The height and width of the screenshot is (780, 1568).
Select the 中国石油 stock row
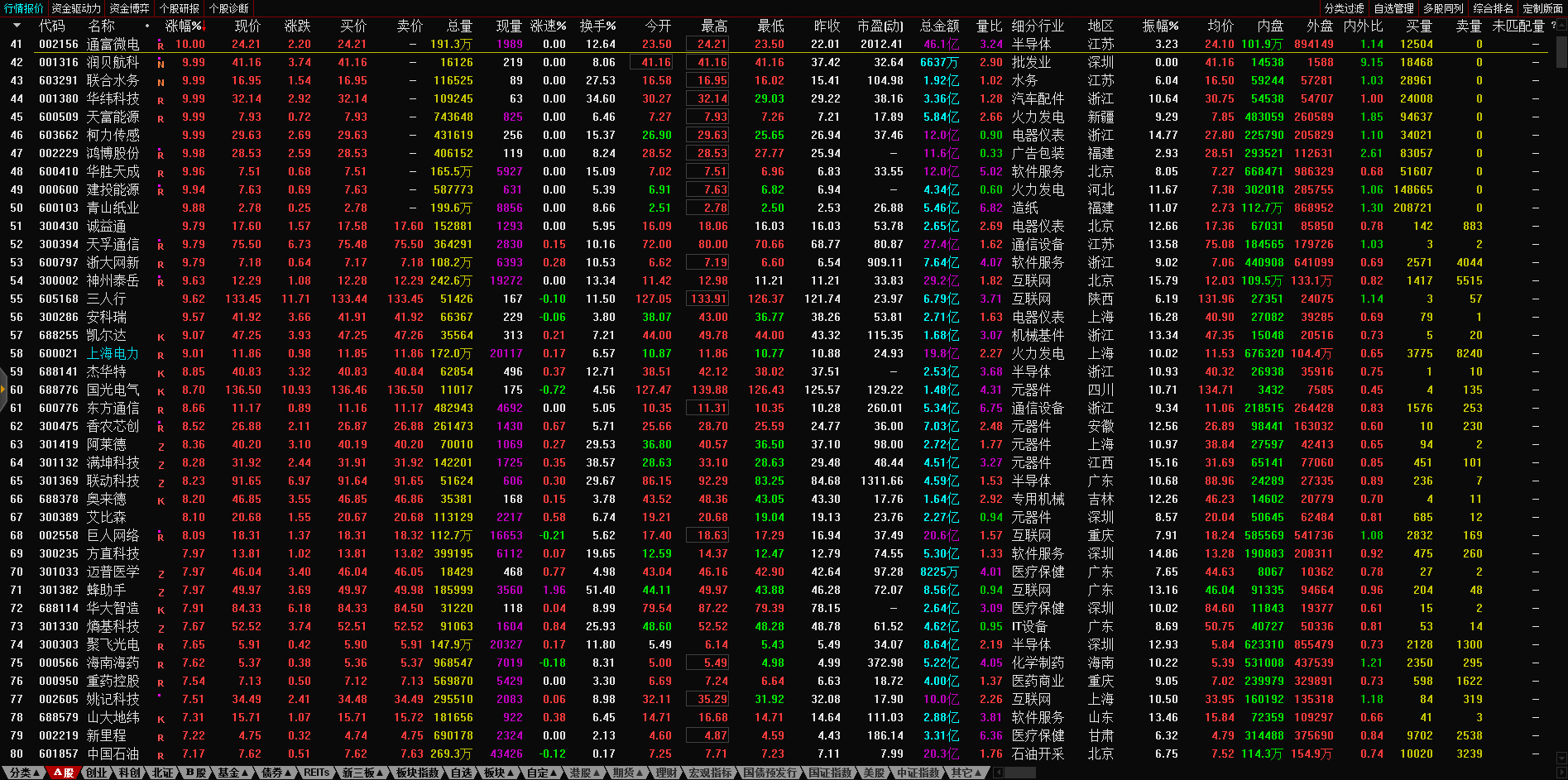[113, 754]
